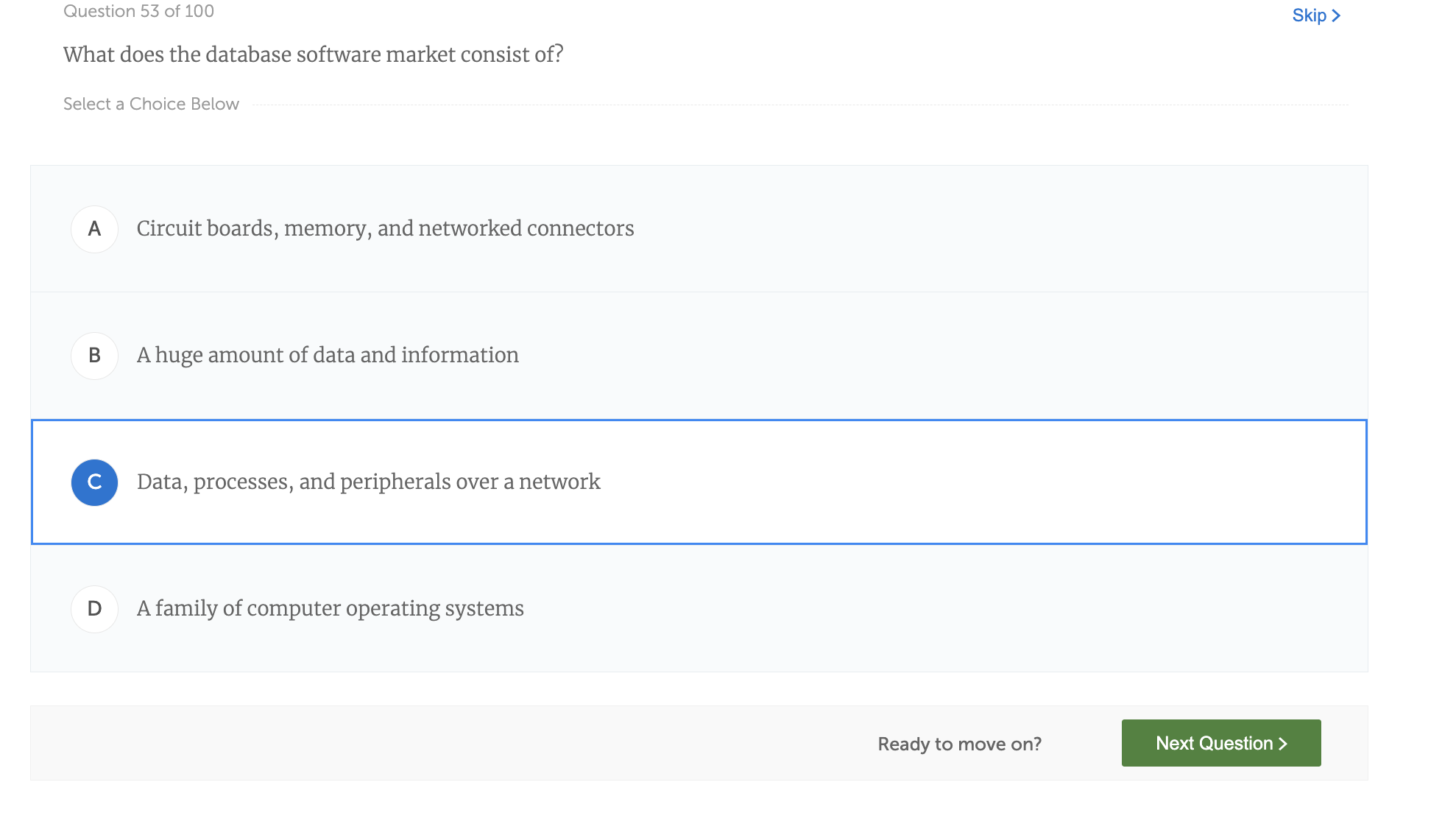Image resolution: width=1456 pixels, height=838 pixels.
Task: Select the answer about circuit boards and memory
Action: click(x=384, y=228)
